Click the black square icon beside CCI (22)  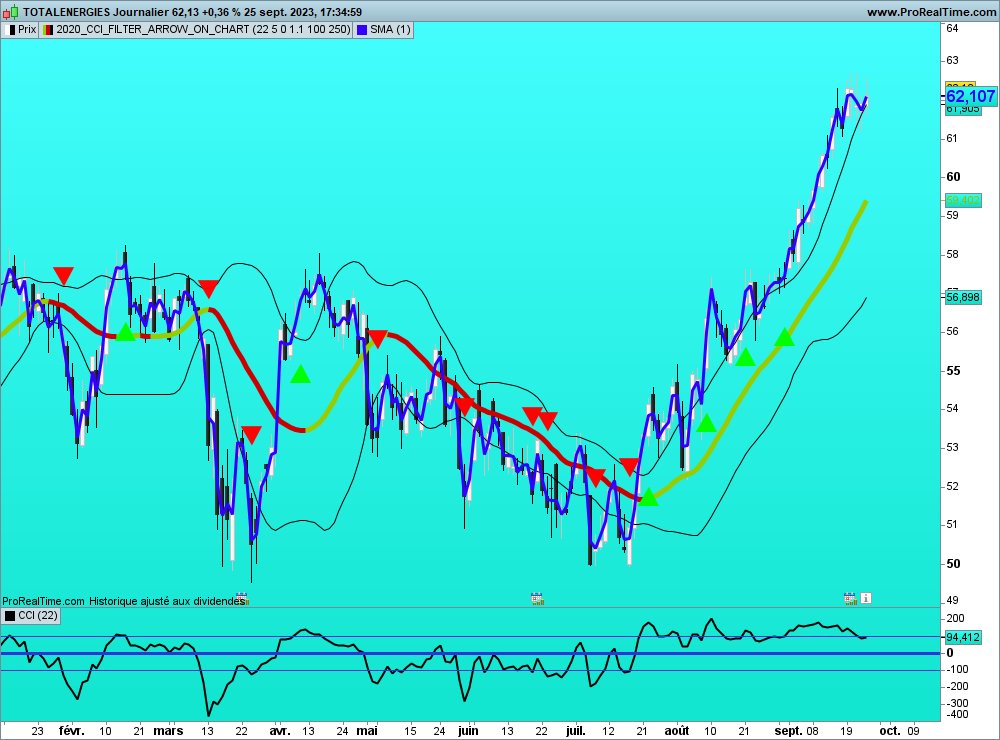[10, 616]
